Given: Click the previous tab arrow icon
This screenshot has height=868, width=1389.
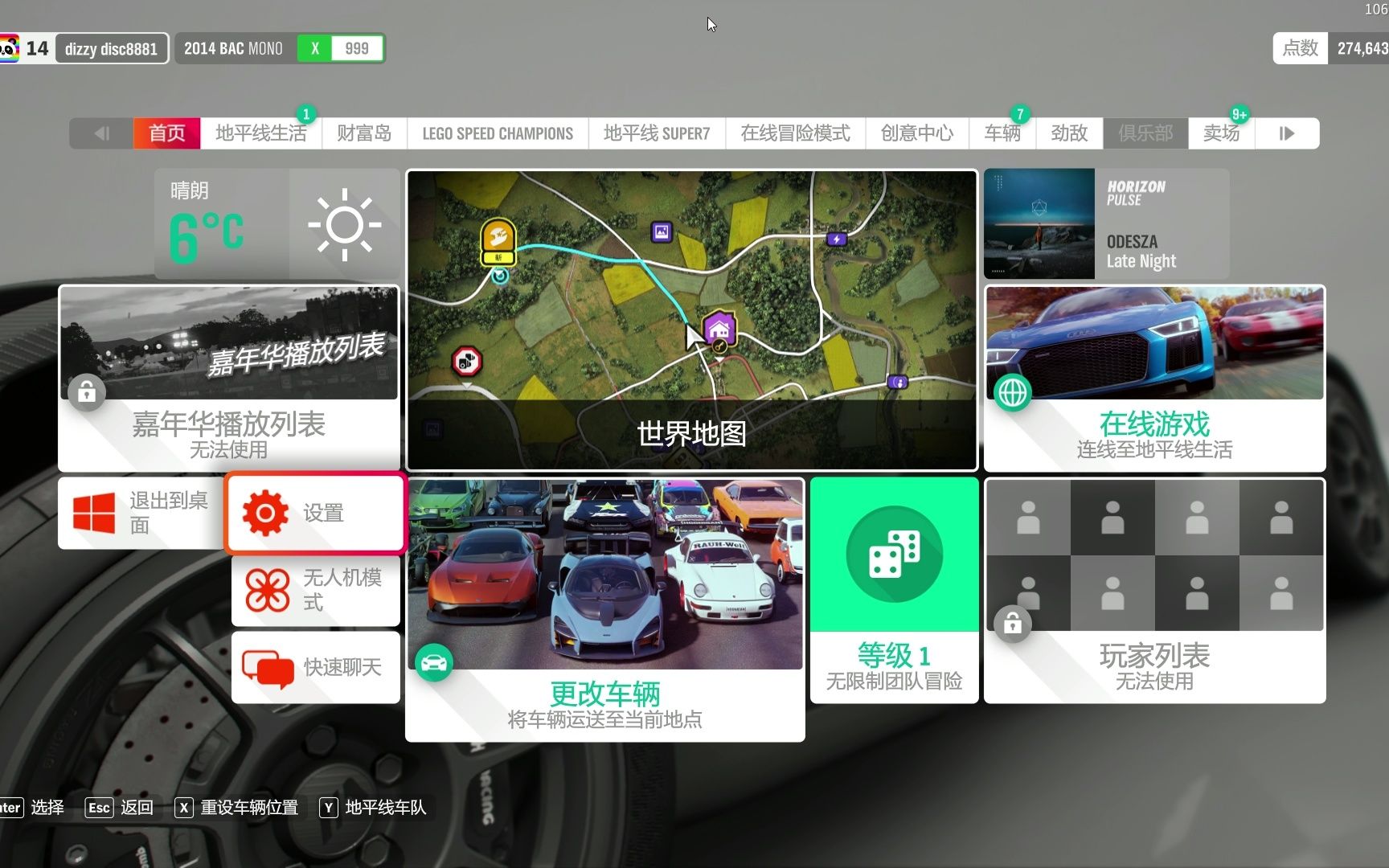Looking at the screenshot, I should coord(102,133).
